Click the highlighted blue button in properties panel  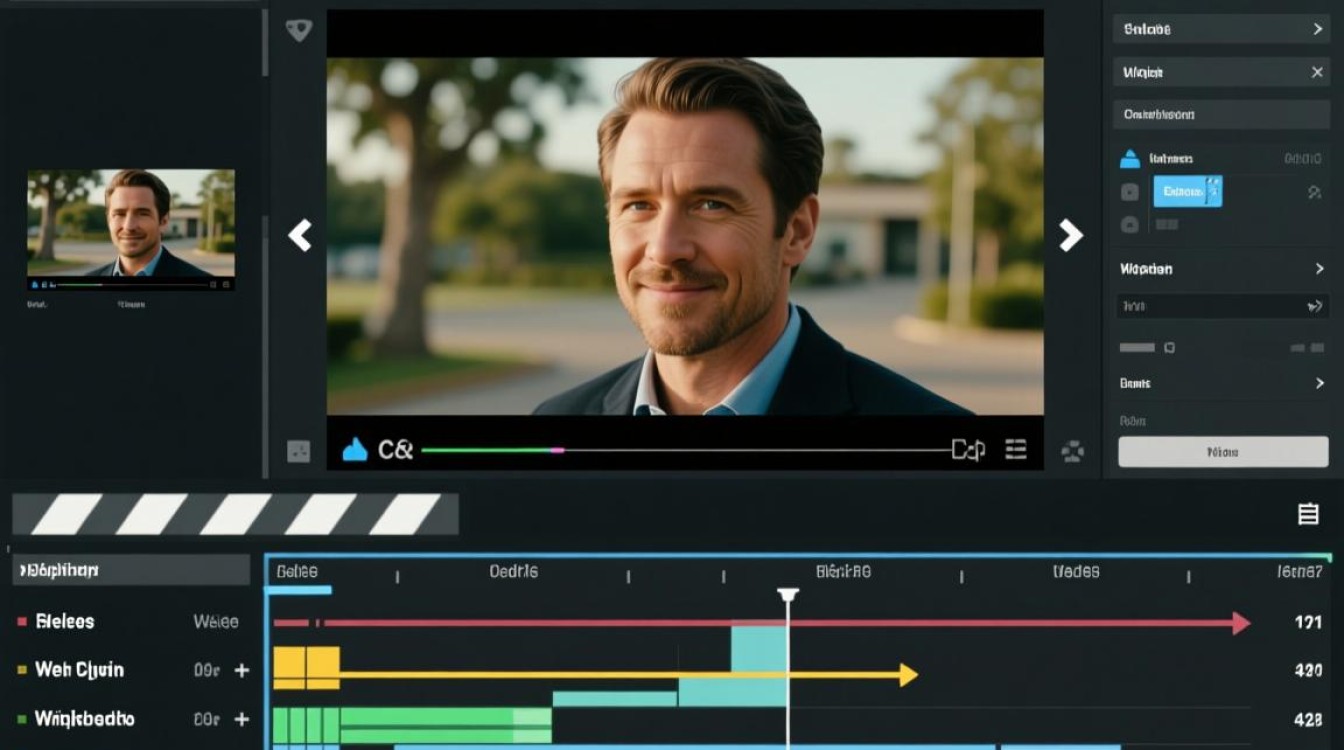pos(1187,191)
